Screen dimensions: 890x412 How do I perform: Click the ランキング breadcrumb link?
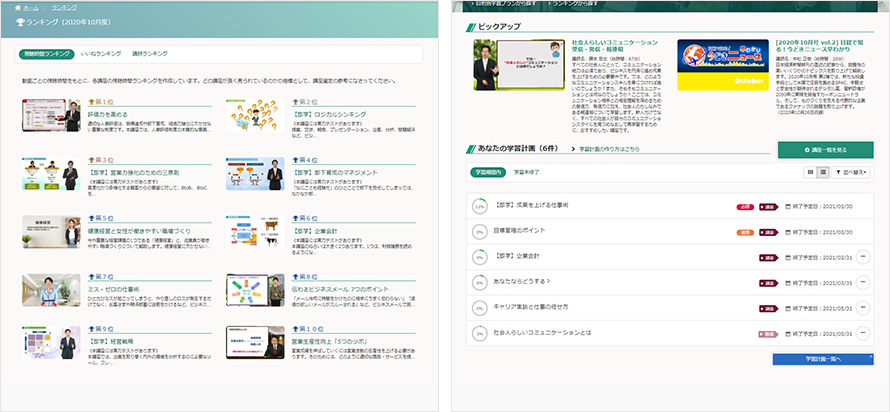click(x=64, y=8)
